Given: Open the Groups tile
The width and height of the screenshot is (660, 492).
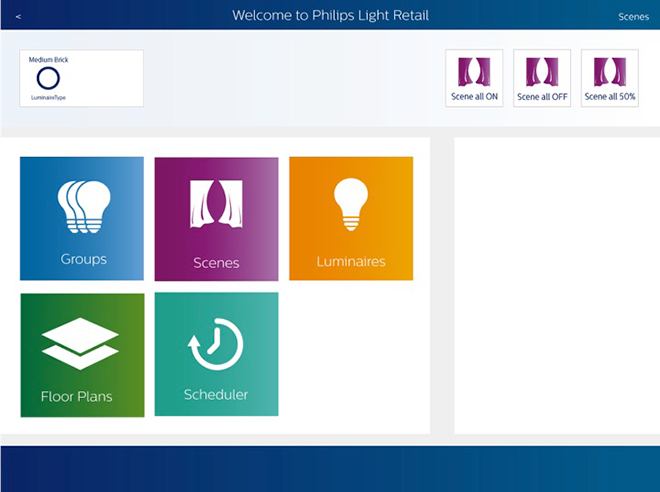Looking at the screenshot, I should [x=82, y=218].
